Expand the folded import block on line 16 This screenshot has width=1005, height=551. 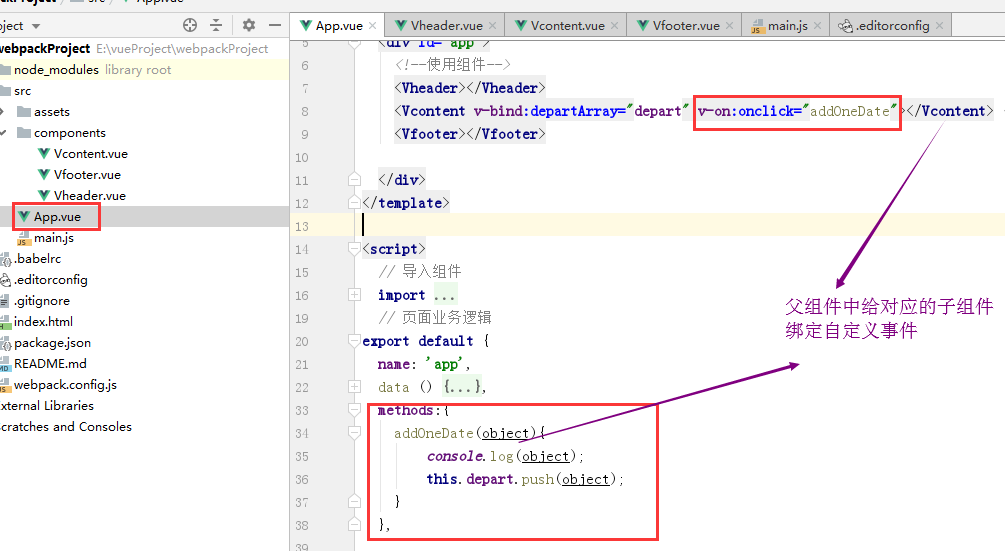[x=354, y=295]
